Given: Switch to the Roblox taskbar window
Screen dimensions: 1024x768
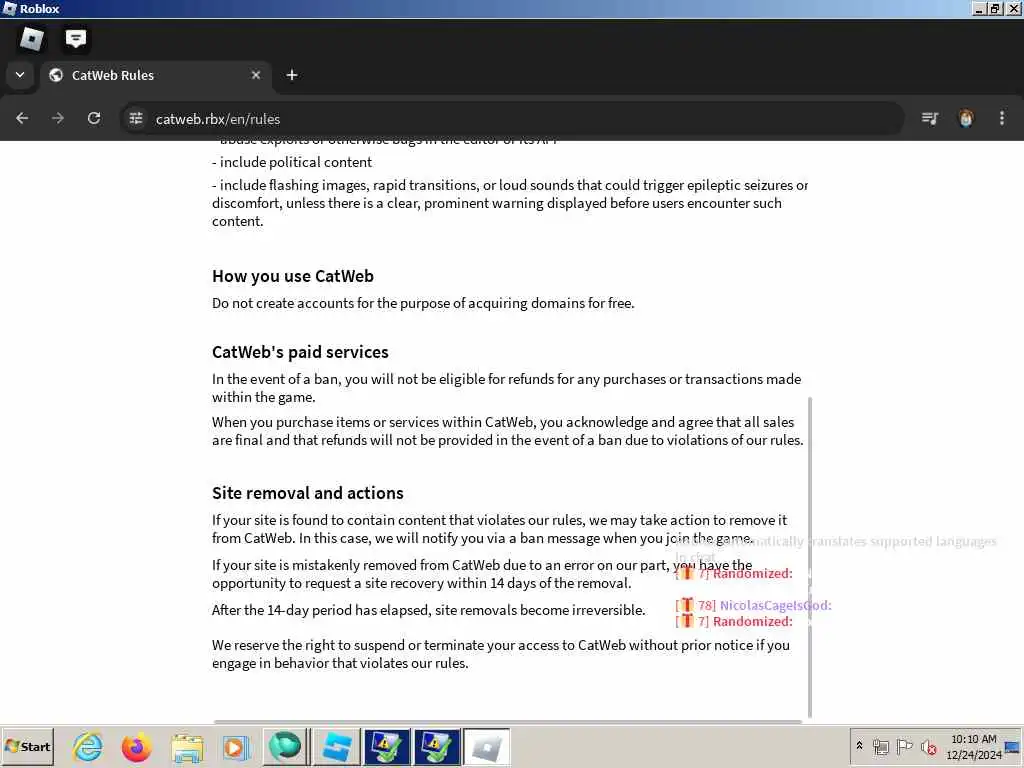Looking at the screenshot, I should point(487,747).
